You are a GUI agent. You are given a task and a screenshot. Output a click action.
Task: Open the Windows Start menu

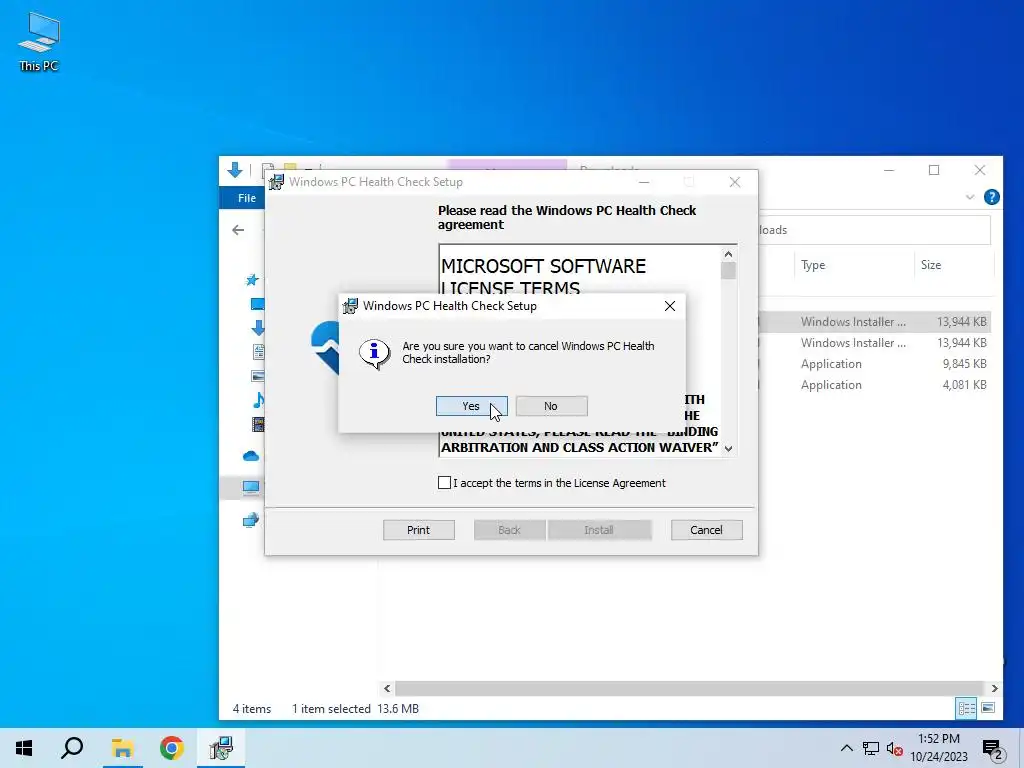click(24, 748)
